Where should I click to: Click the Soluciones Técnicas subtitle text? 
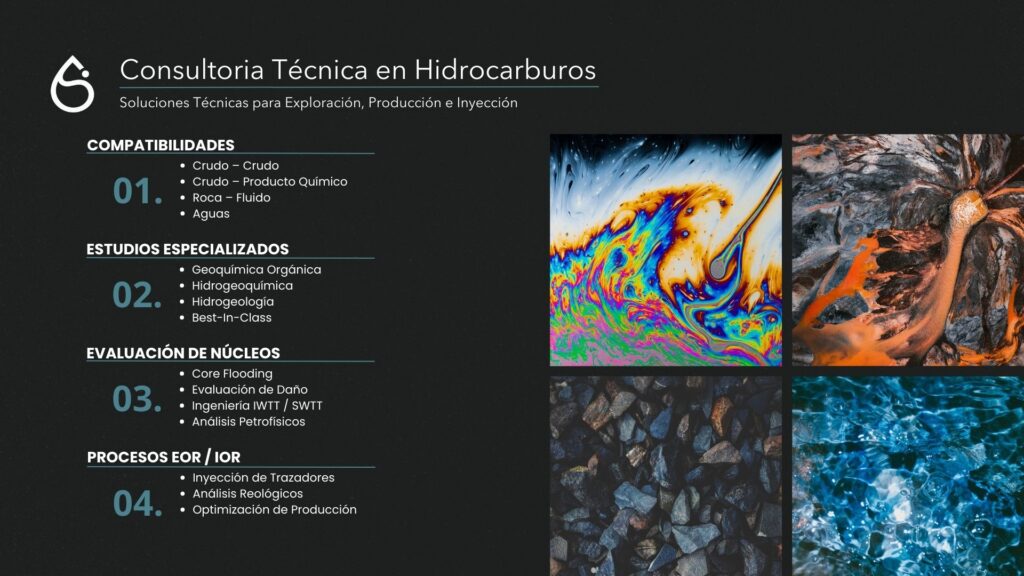point(318,103)
